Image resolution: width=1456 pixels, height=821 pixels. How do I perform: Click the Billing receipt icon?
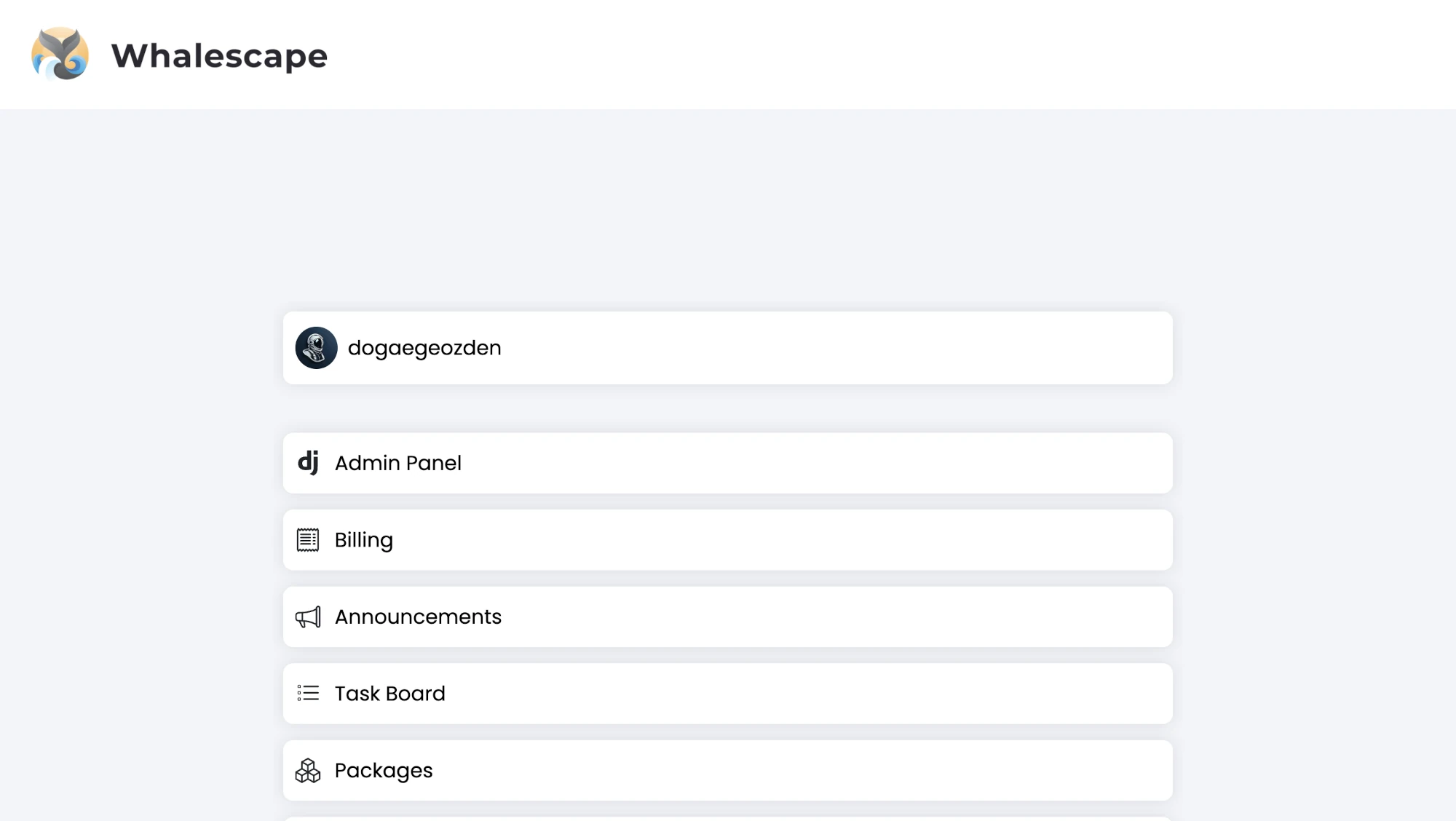308,540
